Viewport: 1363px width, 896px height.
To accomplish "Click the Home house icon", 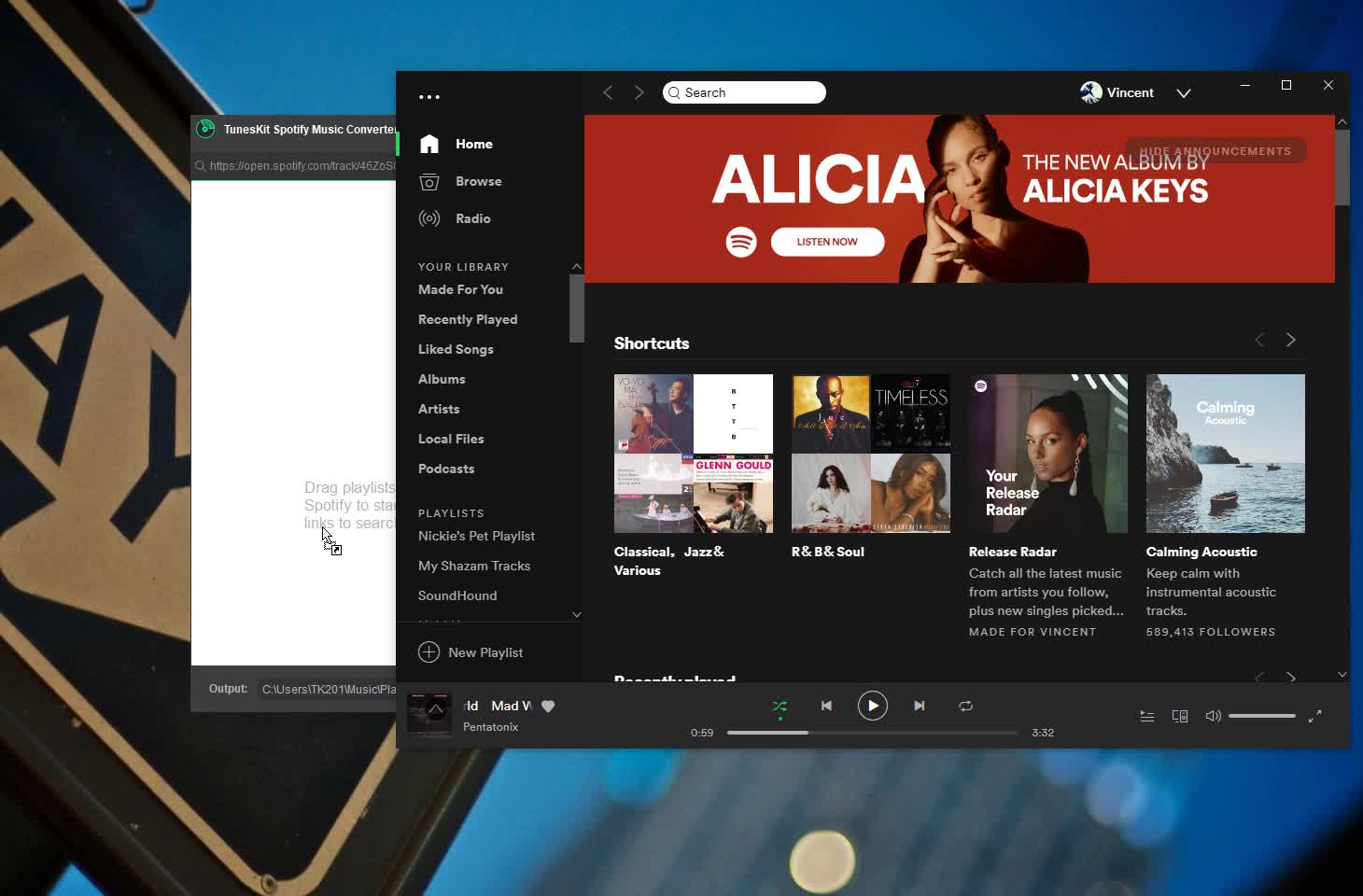I will click(x=429, y=144).
